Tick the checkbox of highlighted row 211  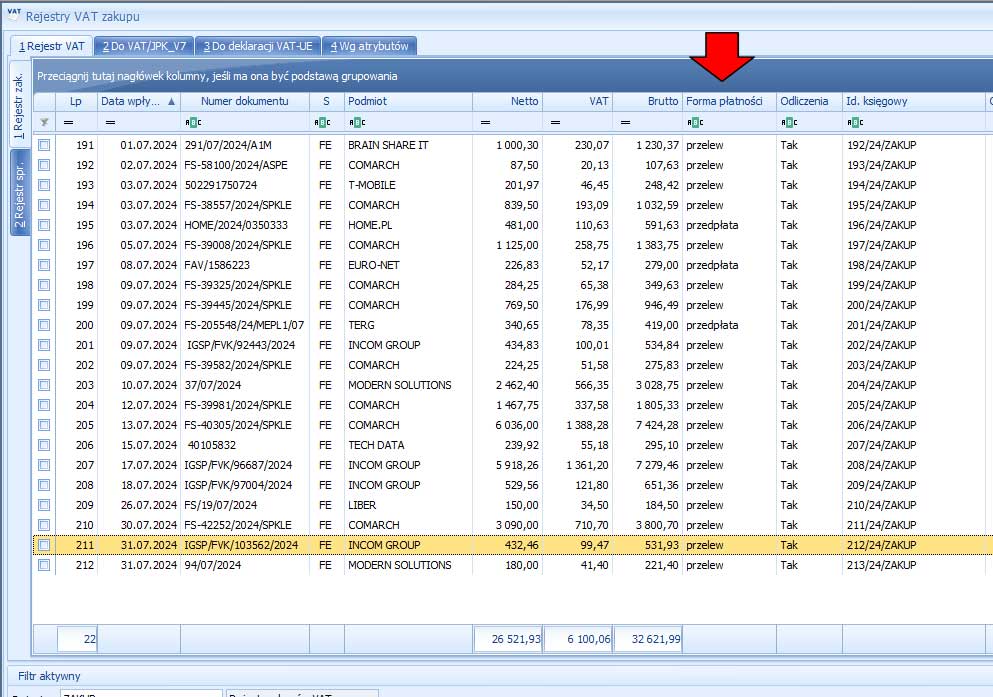44,545
